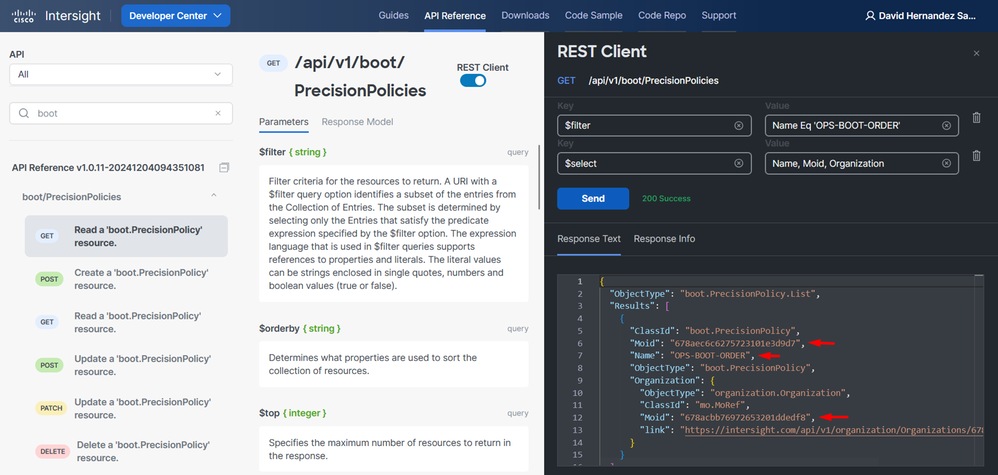Click the Name, Moid, Organization value field
Screen dimensions: 998x475
[x=862, y=163]
